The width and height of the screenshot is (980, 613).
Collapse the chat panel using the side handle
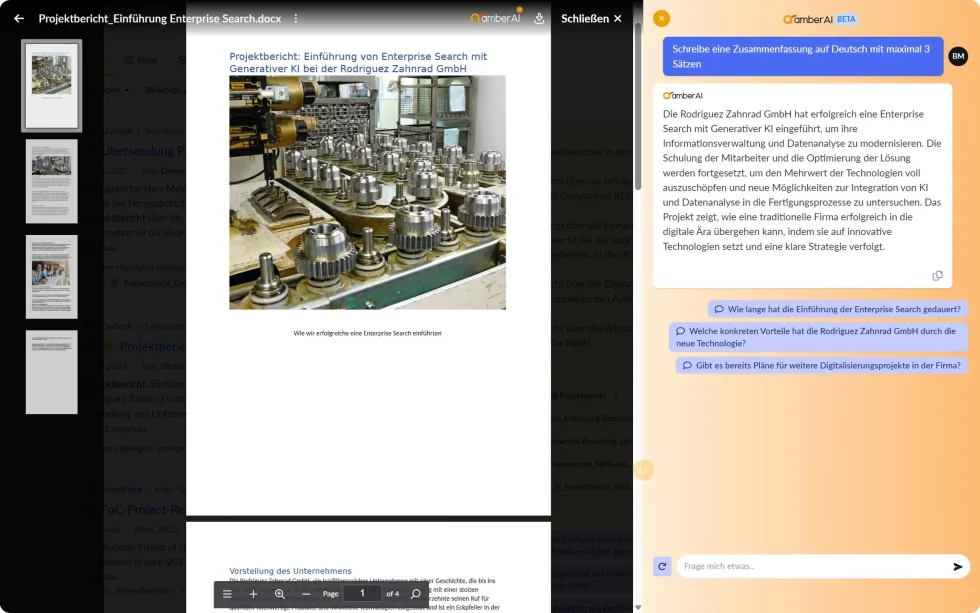(x=644, y=470)
